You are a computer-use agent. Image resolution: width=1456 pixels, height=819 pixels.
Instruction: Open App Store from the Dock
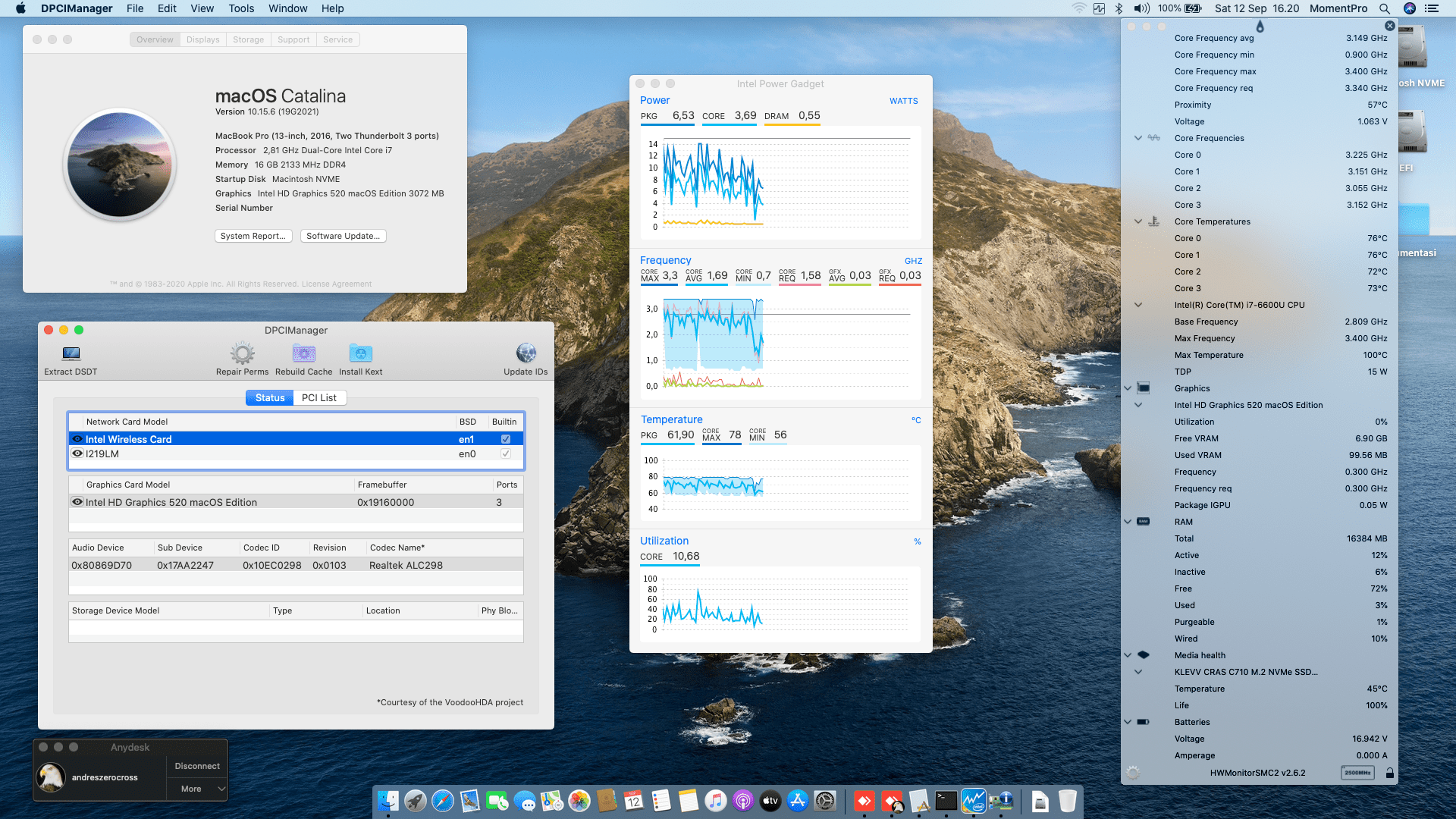(798, 801)
